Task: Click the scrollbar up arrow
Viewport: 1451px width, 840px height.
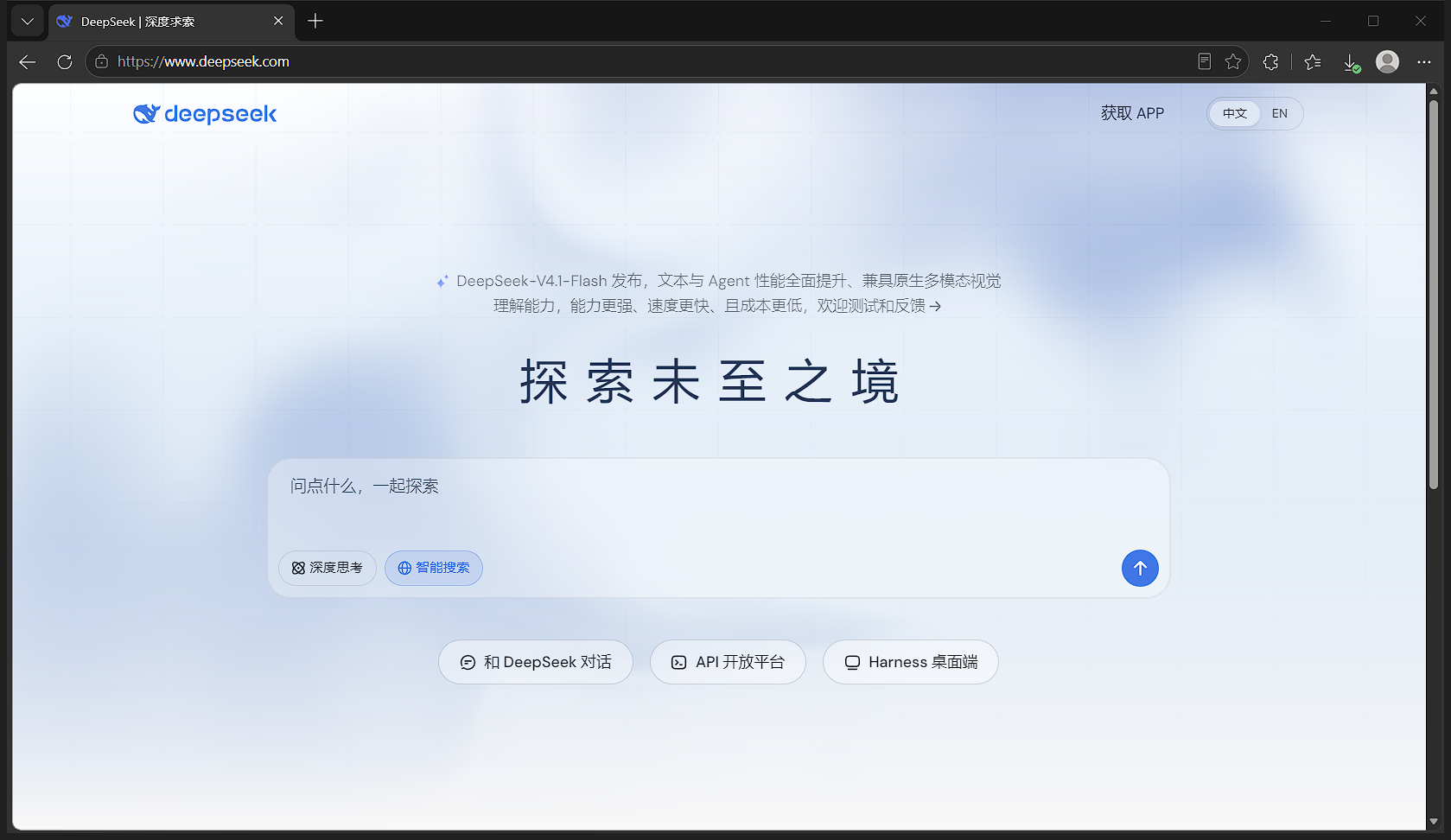Action: point(1434,90)
